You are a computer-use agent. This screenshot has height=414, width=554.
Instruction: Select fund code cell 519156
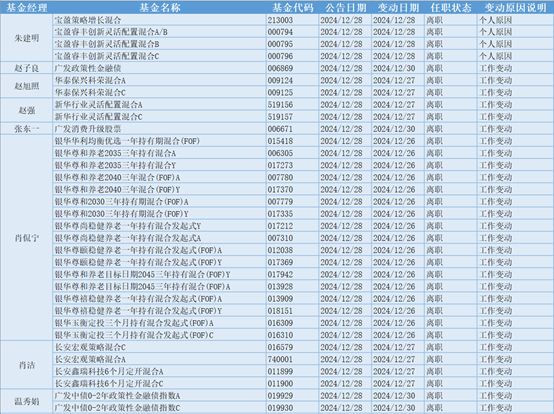click(x=293, y=105)
